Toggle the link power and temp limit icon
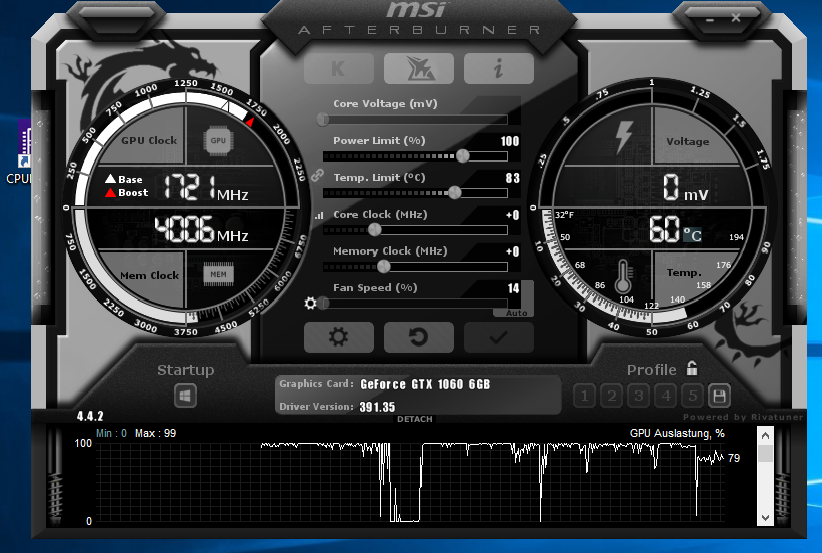 (317, 176)
